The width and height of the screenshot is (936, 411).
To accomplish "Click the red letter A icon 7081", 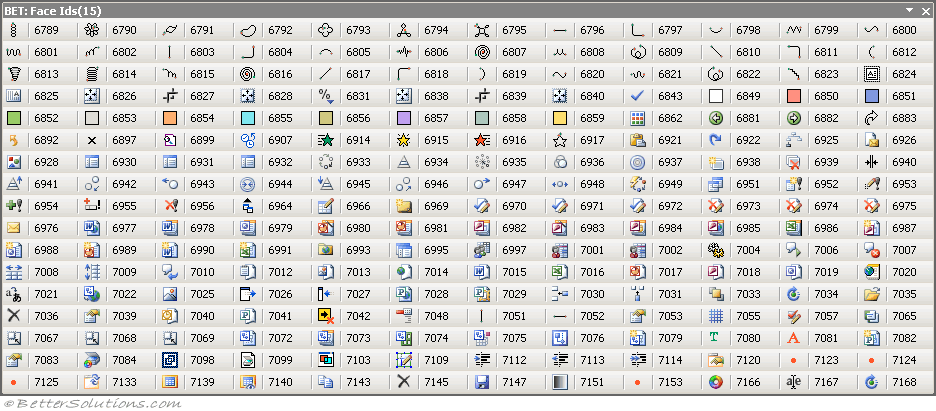I will [x=793, y=338].
